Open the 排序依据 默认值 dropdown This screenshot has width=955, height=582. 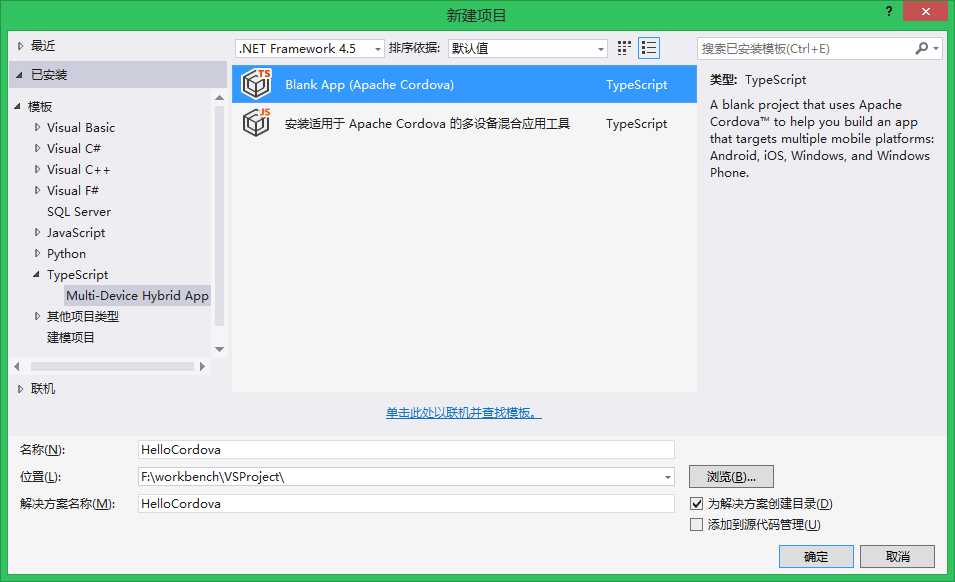527,48
